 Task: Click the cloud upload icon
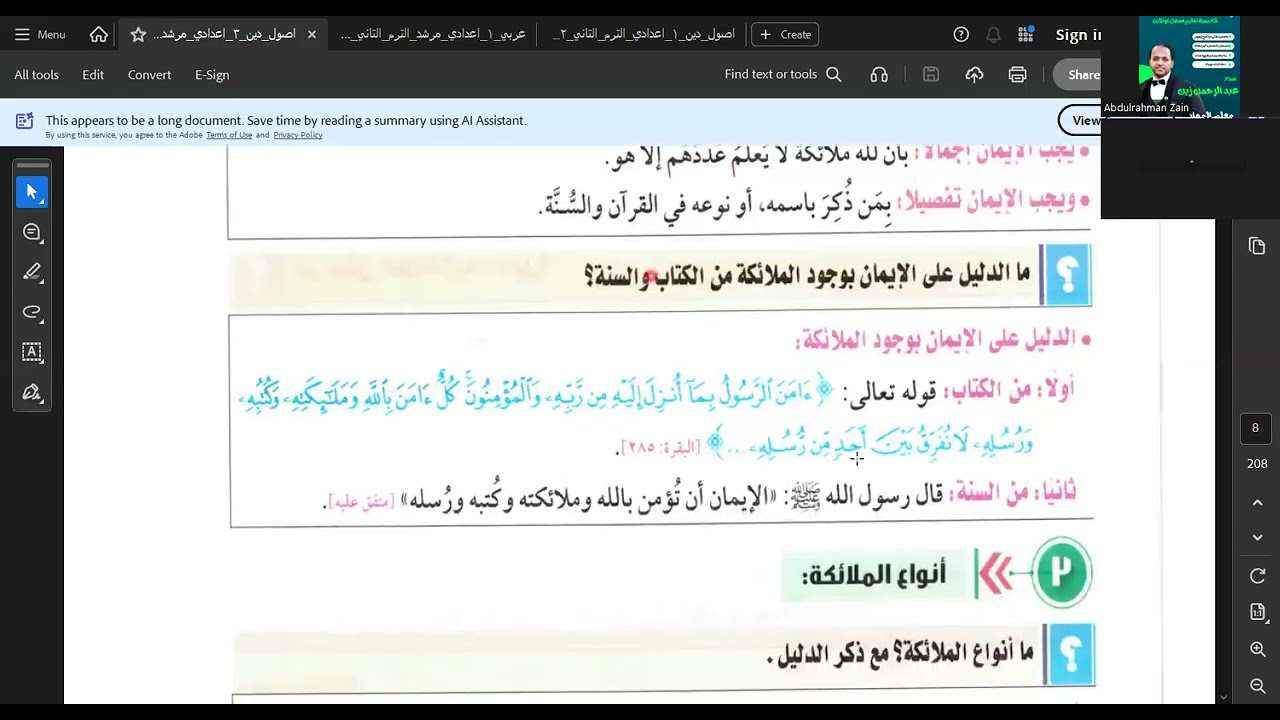tap(974, 75)
